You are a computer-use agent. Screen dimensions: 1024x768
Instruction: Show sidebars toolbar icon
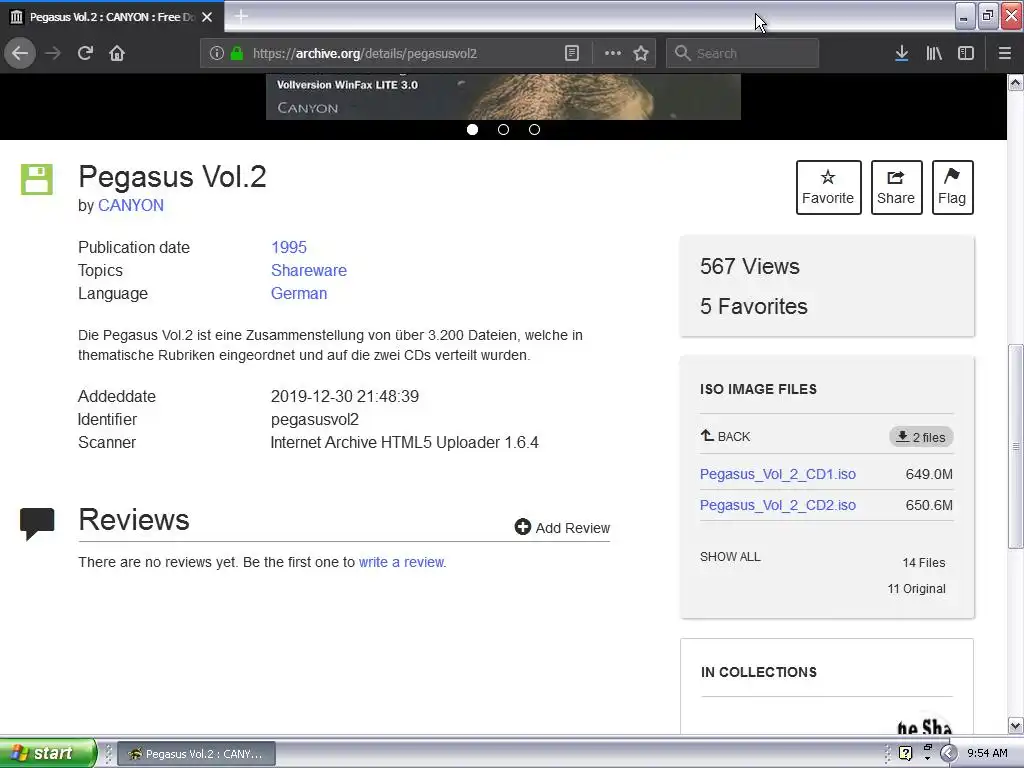[x=966, y=53]
